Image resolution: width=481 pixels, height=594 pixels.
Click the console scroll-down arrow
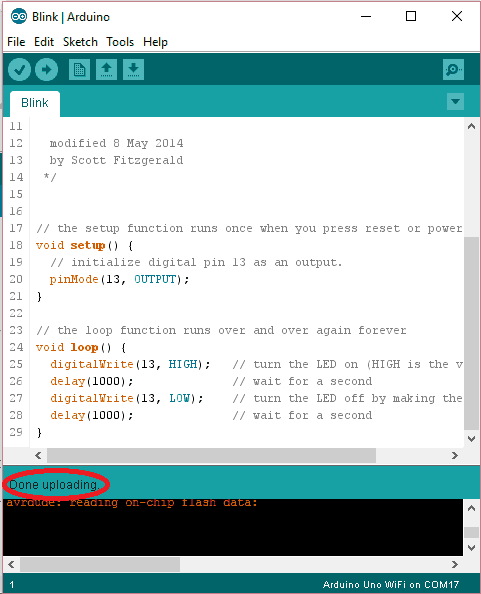coord(472,548)
